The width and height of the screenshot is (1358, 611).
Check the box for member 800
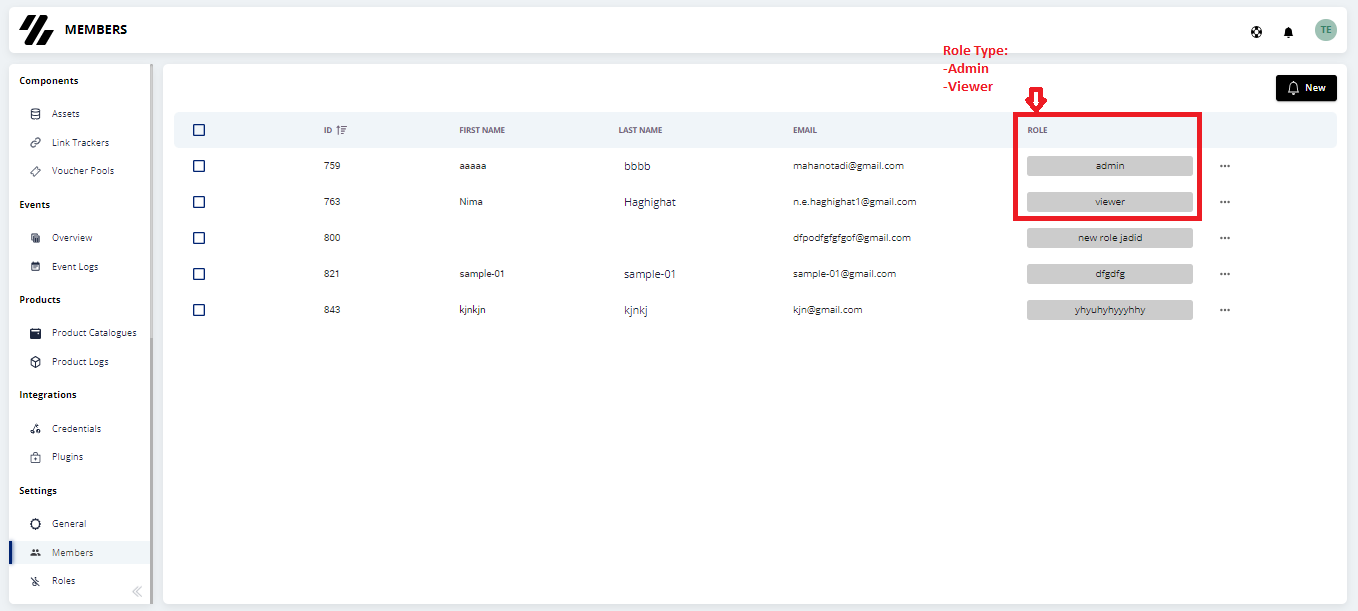click(199, 238)
